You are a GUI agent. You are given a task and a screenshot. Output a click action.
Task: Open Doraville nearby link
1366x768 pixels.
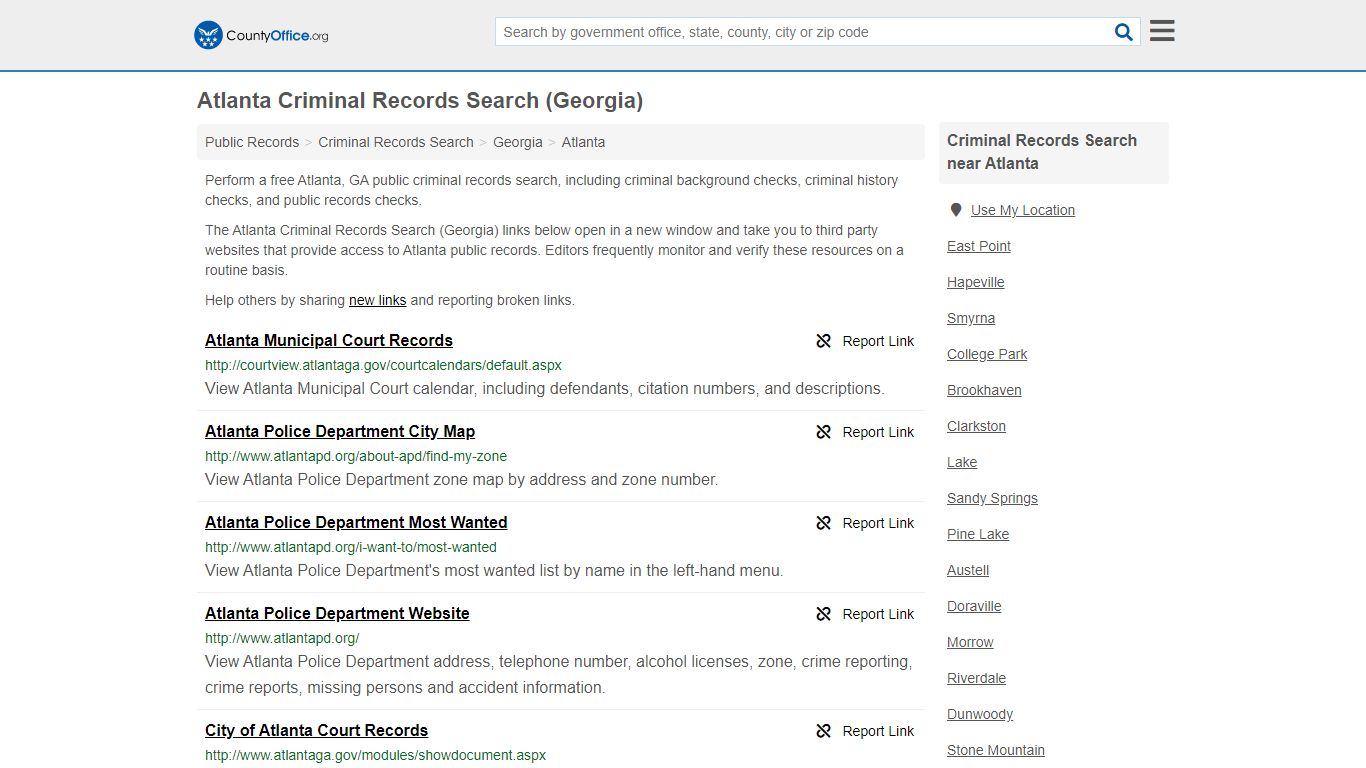coord(974,606)
